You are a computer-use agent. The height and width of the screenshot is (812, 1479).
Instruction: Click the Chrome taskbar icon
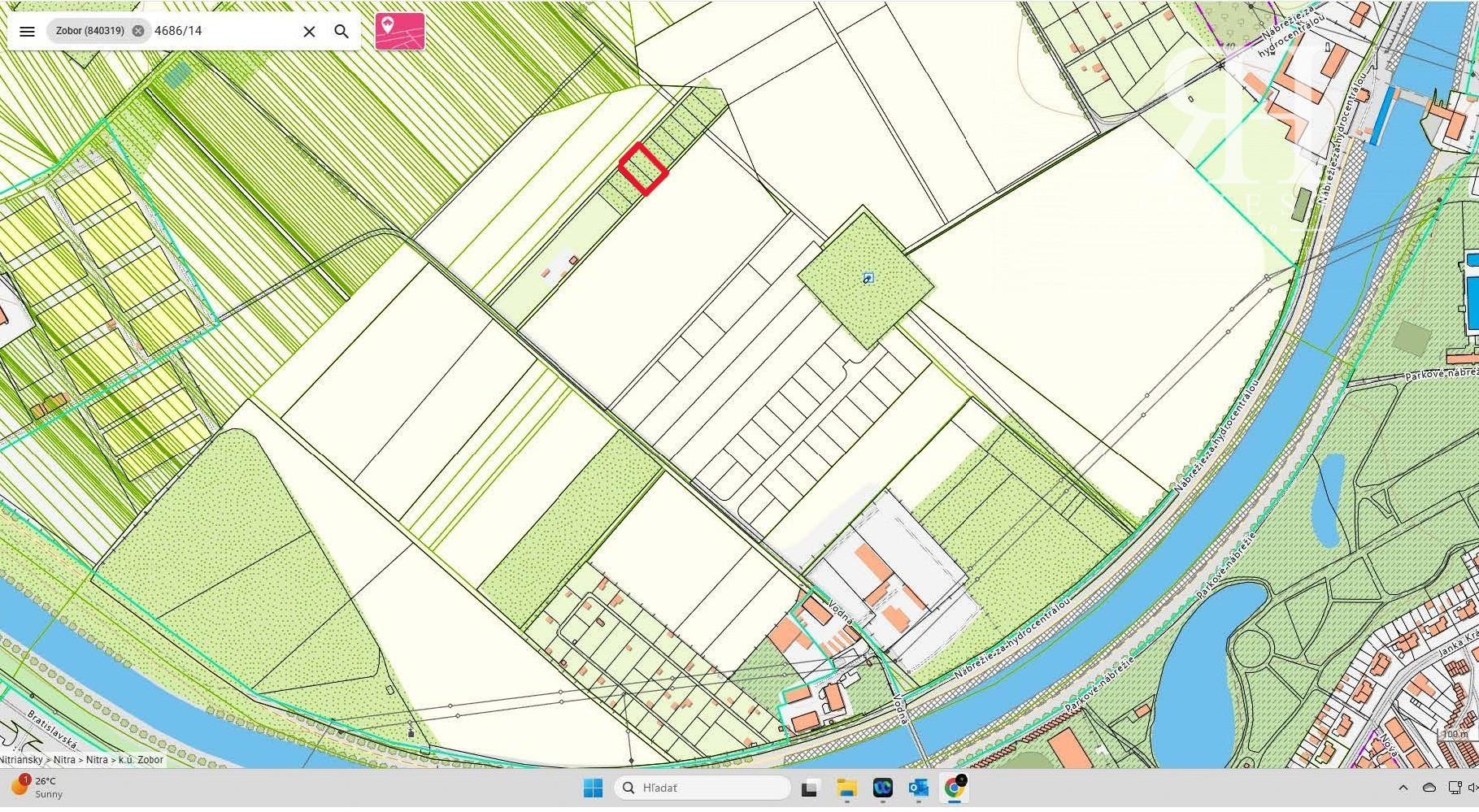coord(955,788)
